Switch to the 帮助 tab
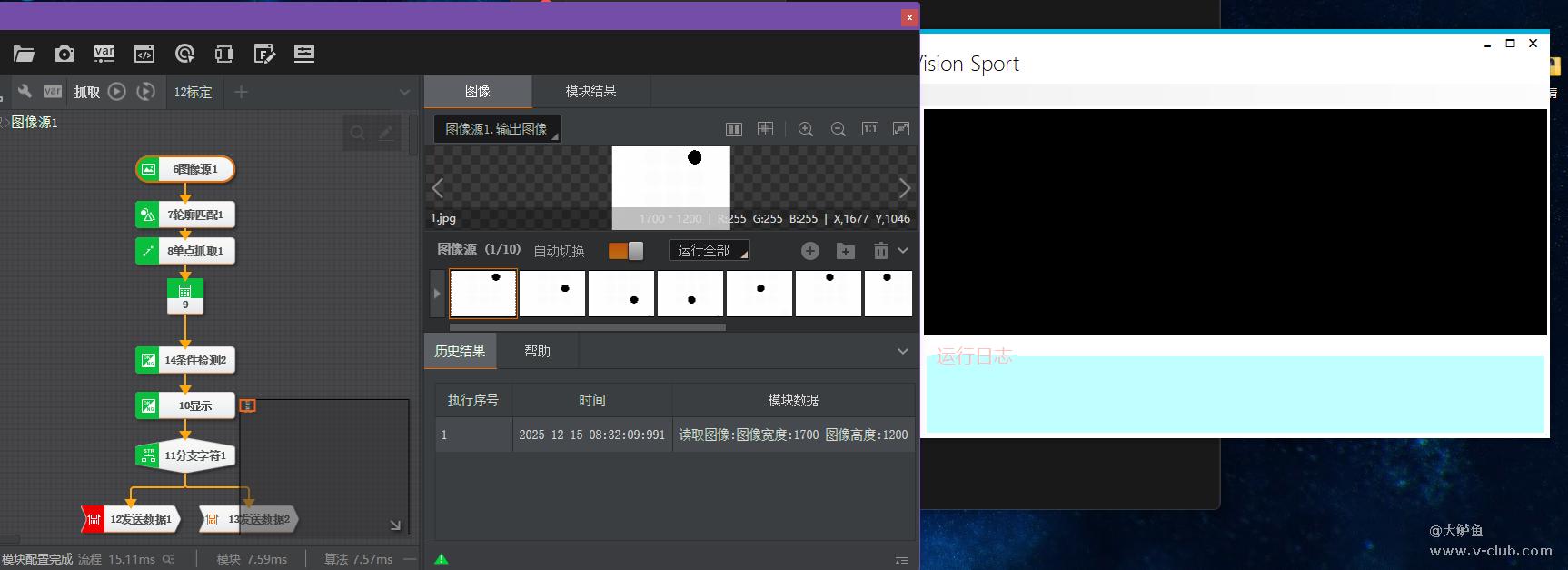 coord(537,351)
